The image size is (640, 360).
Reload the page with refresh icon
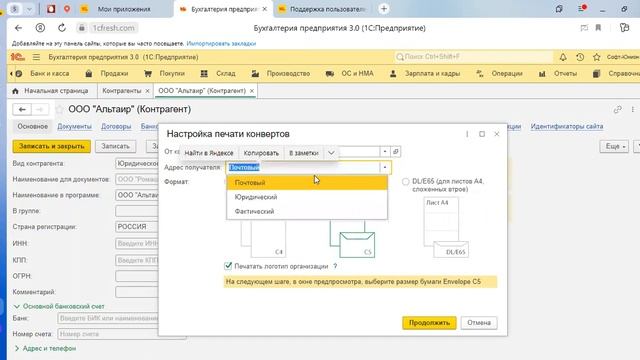62,28
